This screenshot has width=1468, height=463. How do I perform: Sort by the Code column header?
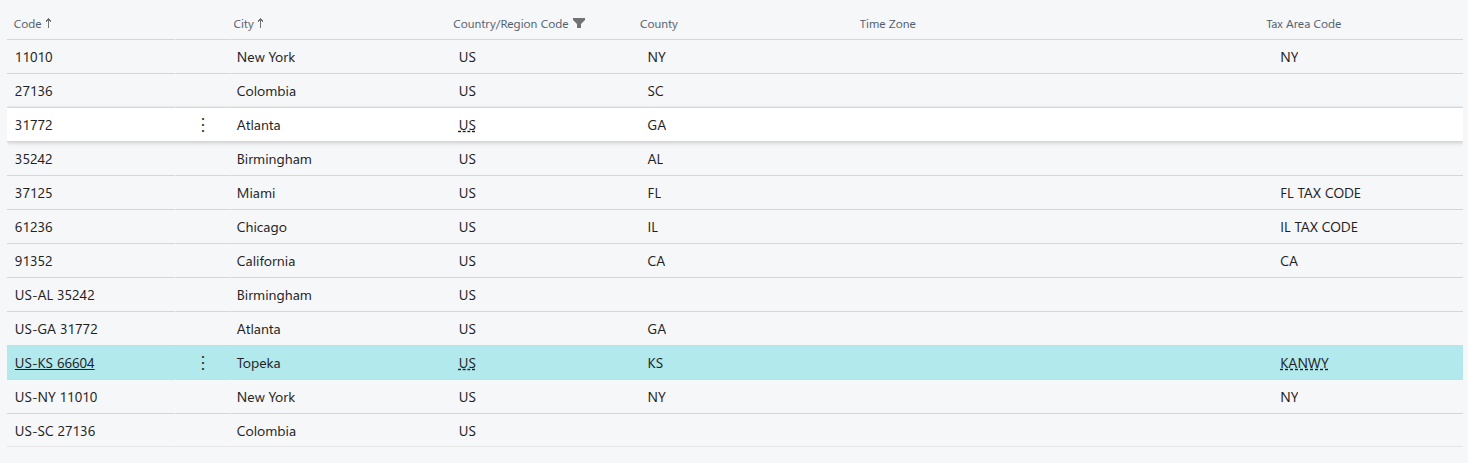[x=27, y=24]
